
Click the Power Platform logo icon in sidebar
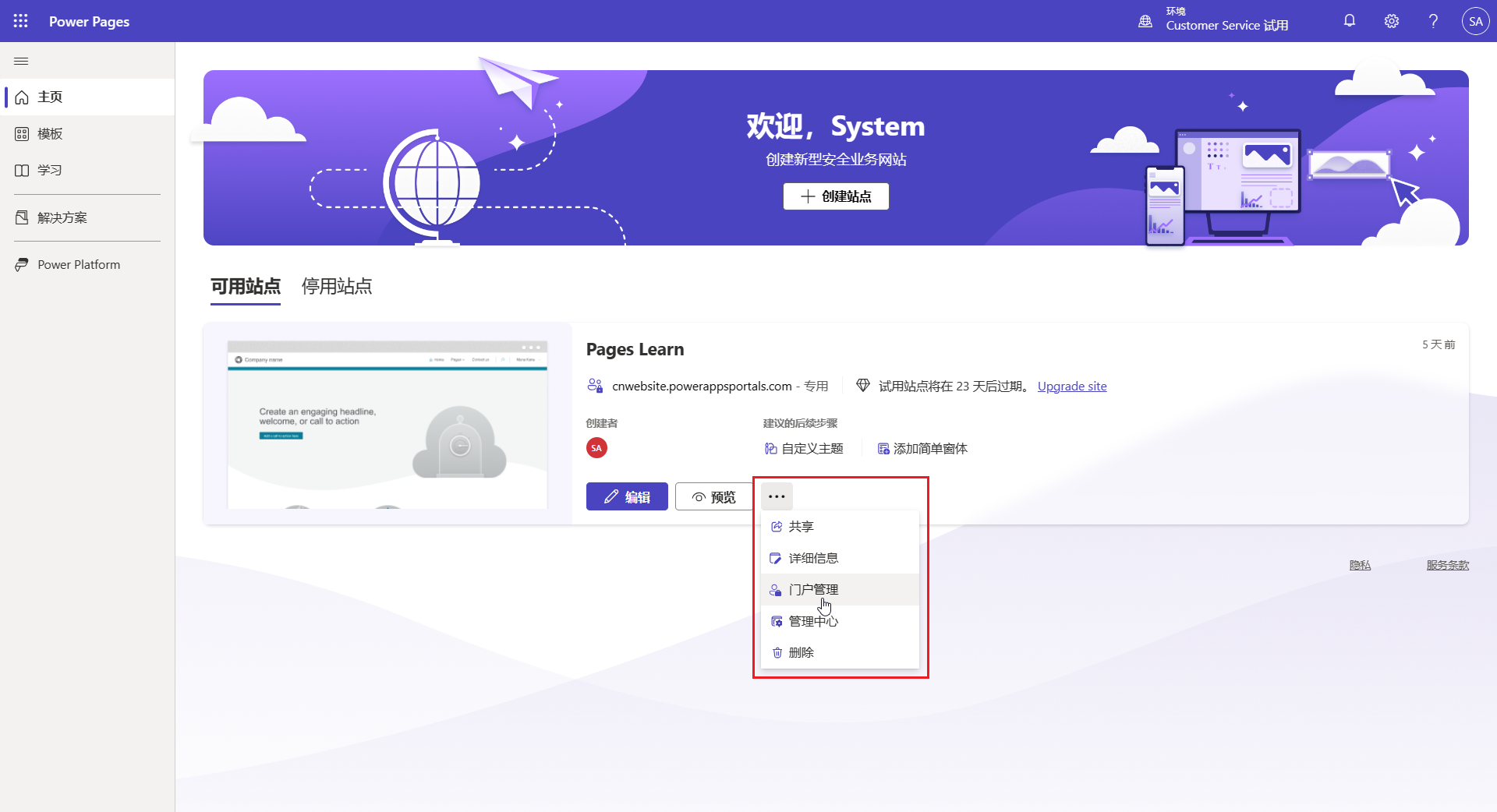click(22, 265)
